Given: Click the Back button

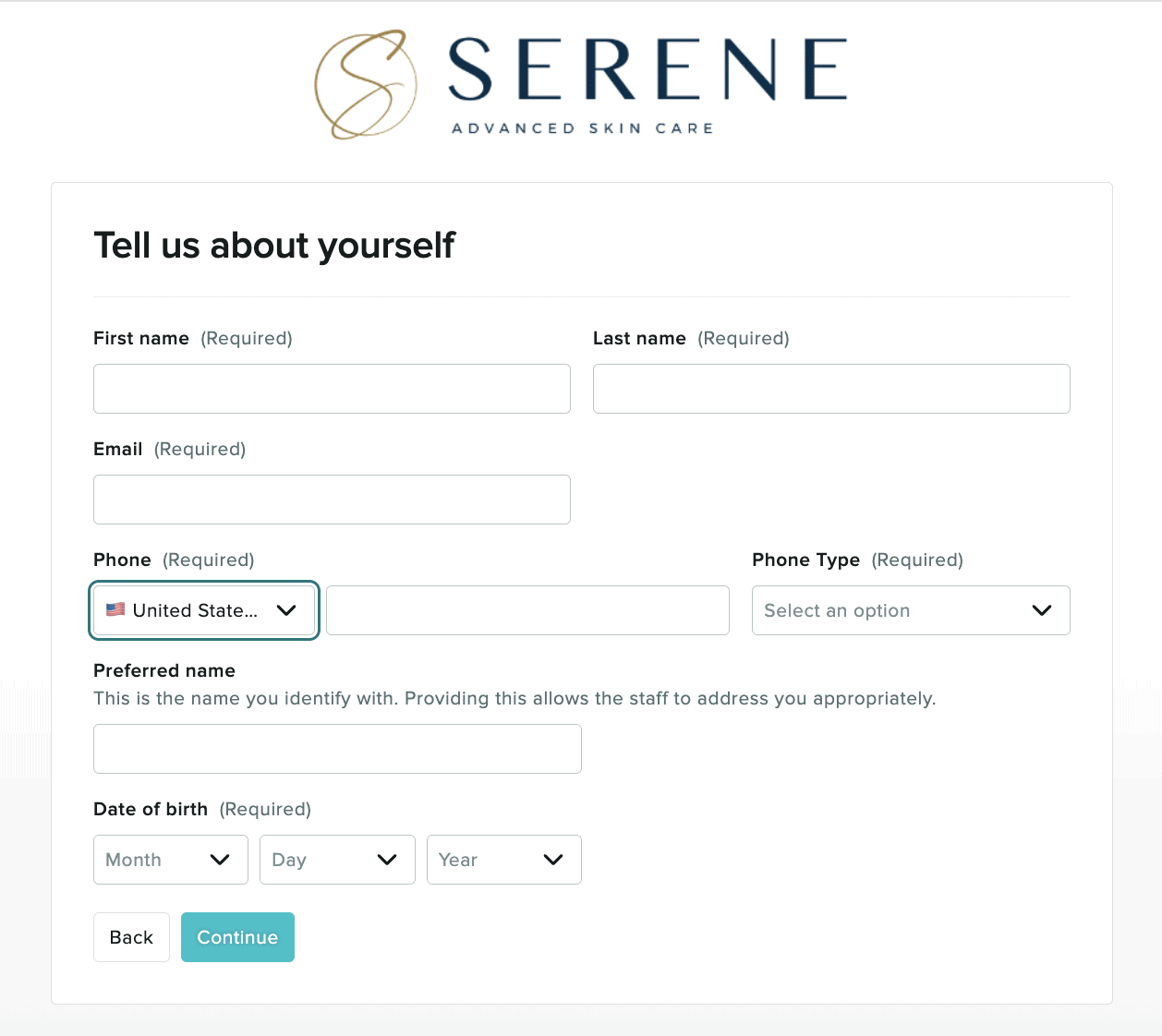Looking at the screenshot, I should [x=131, y=936].
